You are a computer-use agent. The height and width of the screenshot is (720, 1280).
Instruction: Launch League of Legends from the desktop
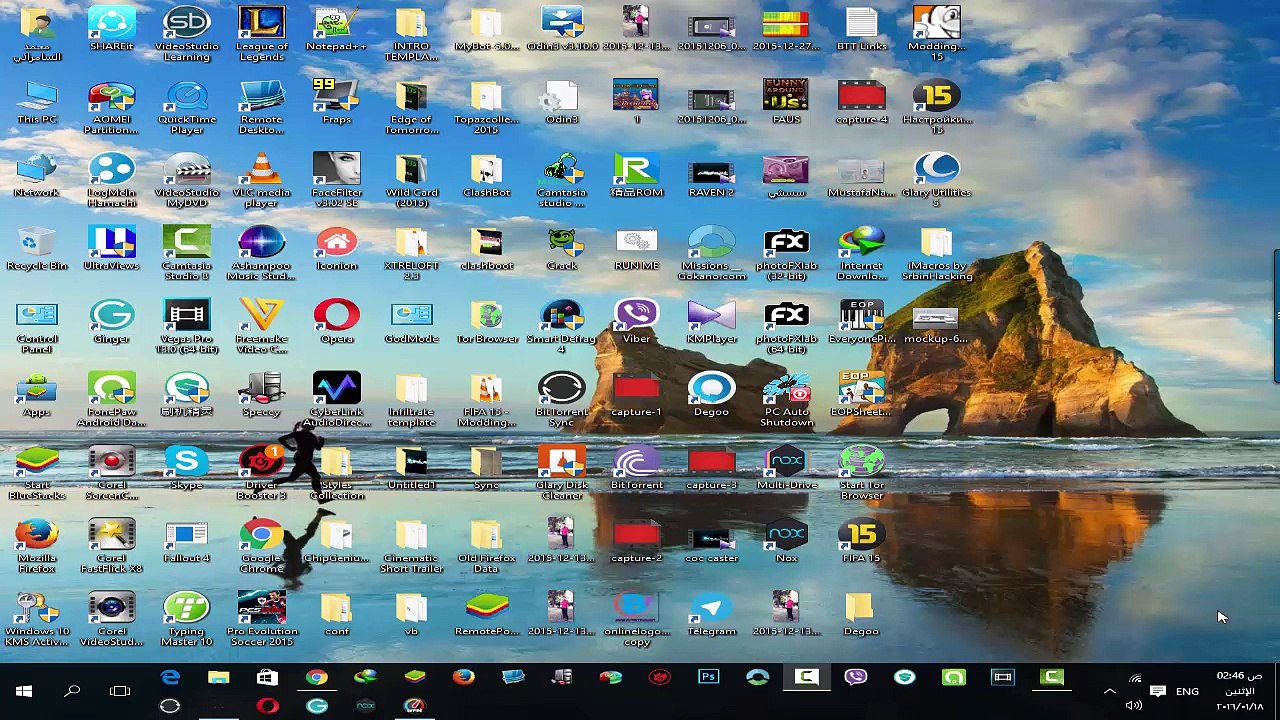(261, 34)
